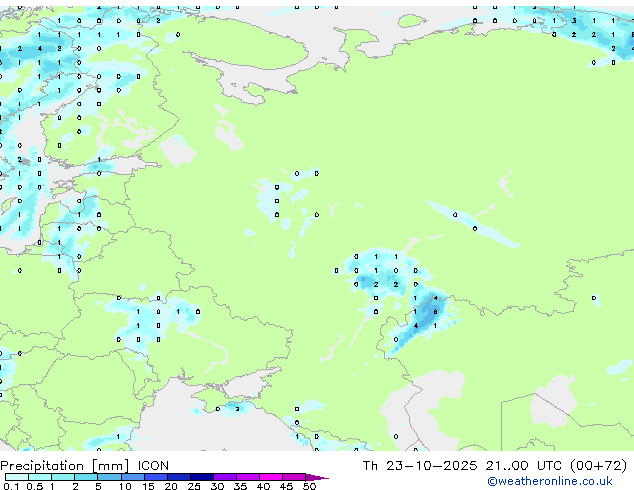634x490 pixels.
Task: Click the above-50 mm legend arrow tip
Action: click(x=317, y=477)
